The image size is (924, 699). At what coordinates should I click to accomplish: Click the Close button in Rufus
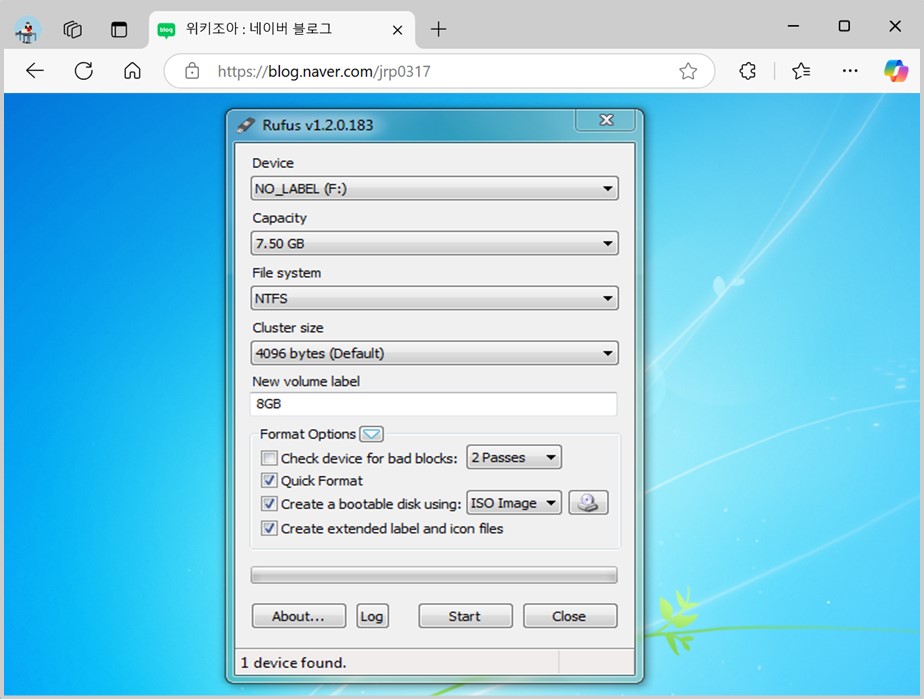coord(570,616)
